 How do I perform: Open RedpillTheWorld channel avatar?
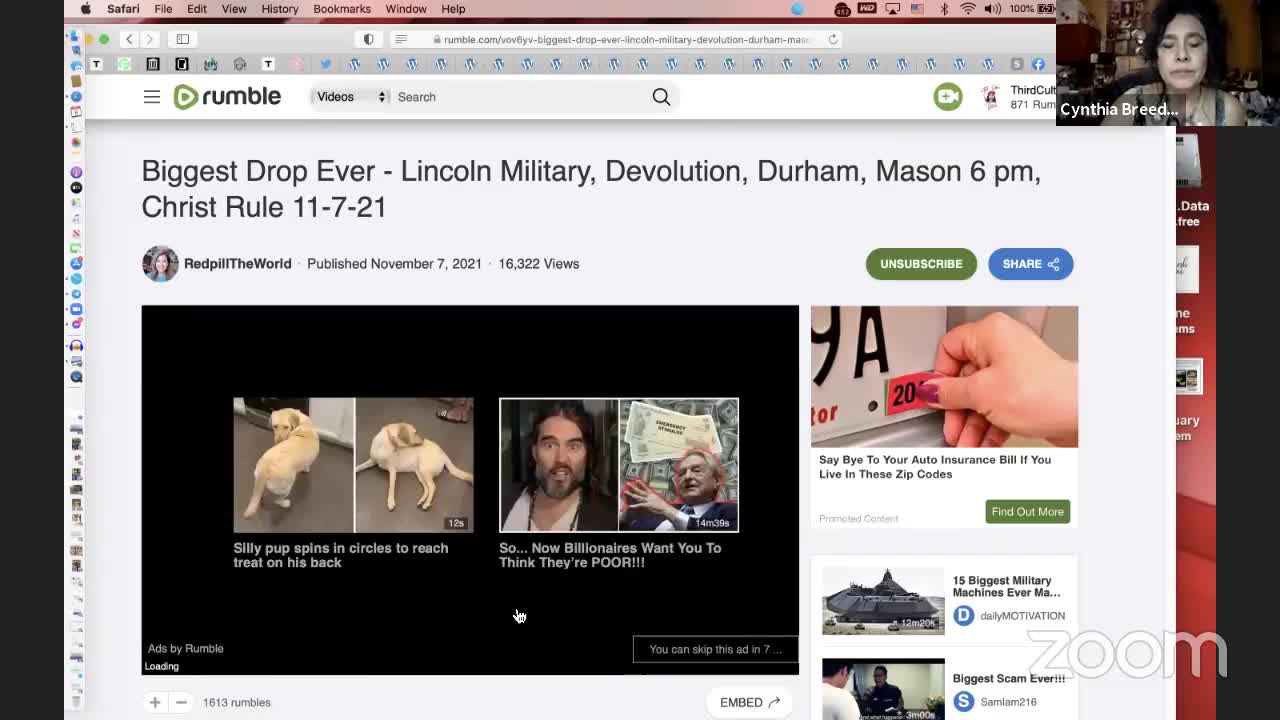click(160, 264)
